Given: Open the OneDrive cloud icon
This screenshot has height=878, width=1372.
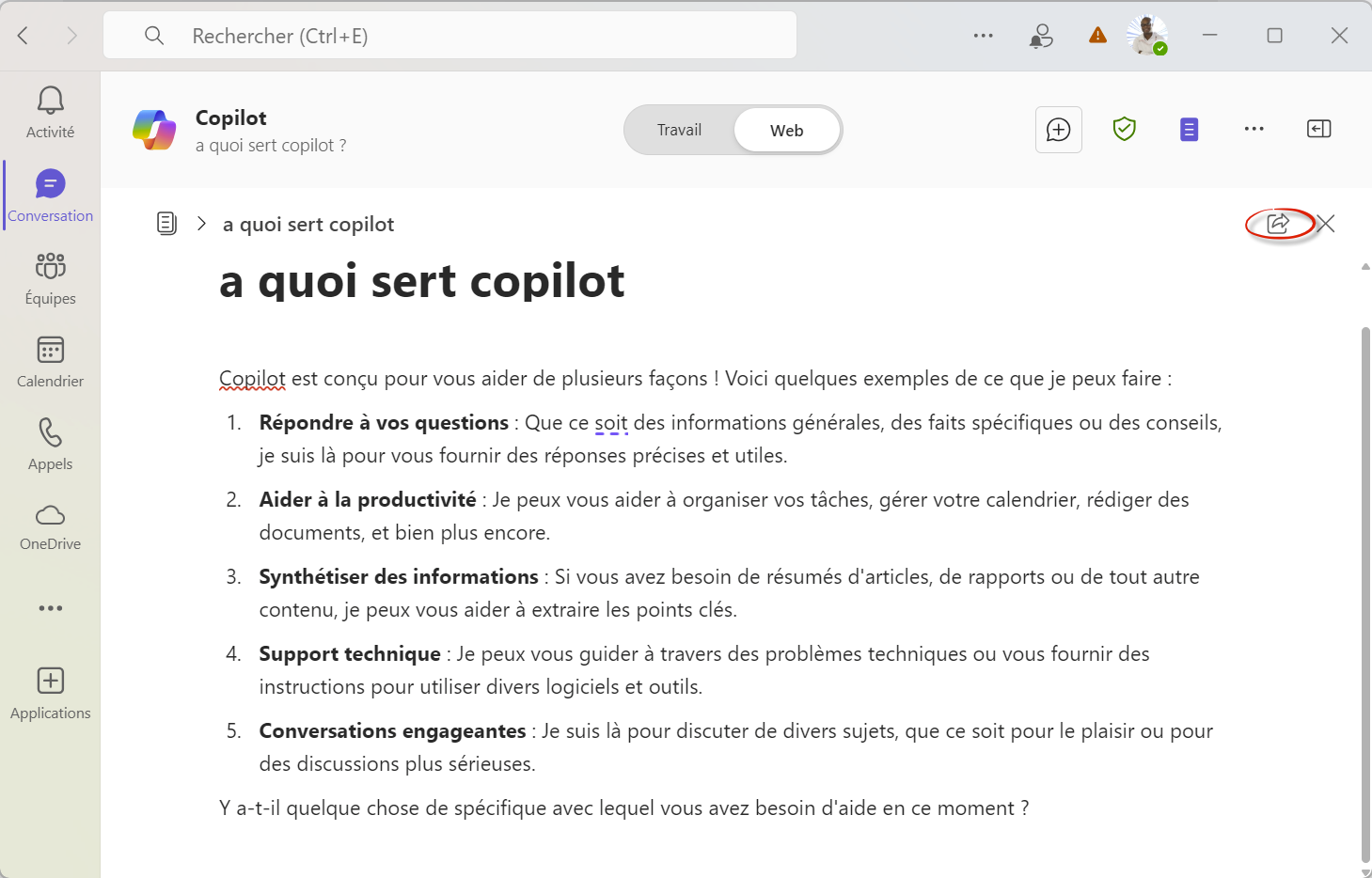Looking at the screenshot, I should point(51,515).
